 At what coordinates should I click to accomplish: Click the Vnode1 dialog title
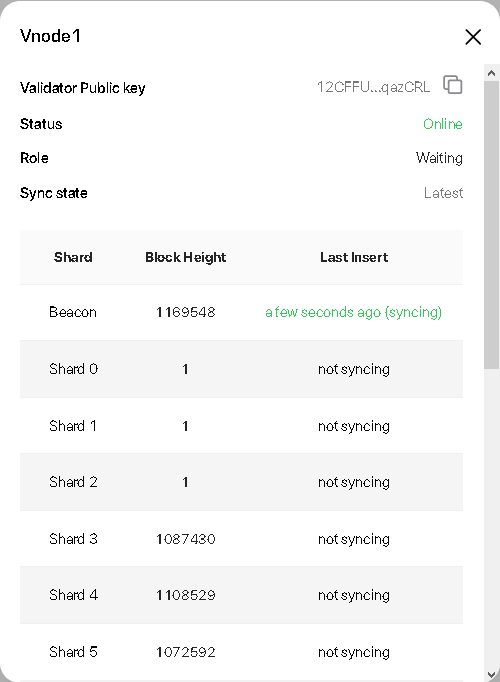(x=50, y=36)
